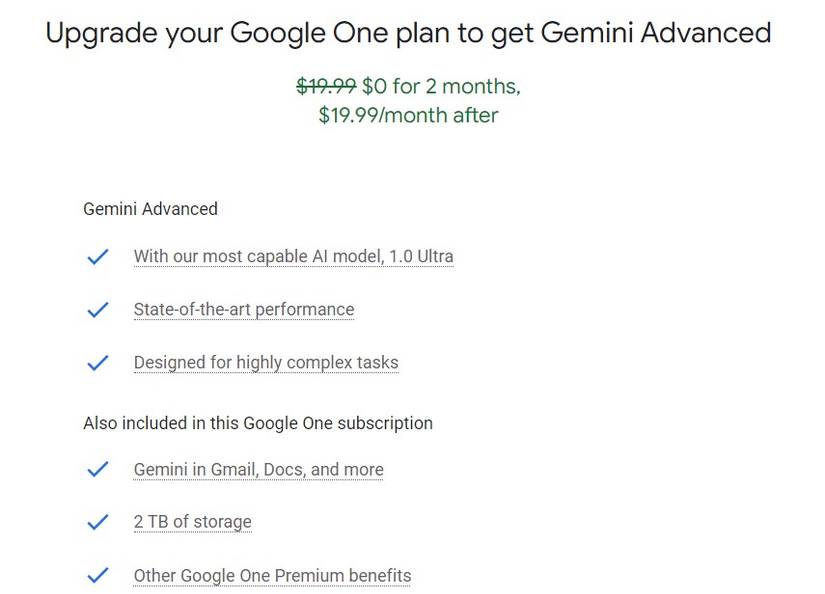Select 'Designed for highly complex tasks' link
825x594 pixels.
coord(265,363)
